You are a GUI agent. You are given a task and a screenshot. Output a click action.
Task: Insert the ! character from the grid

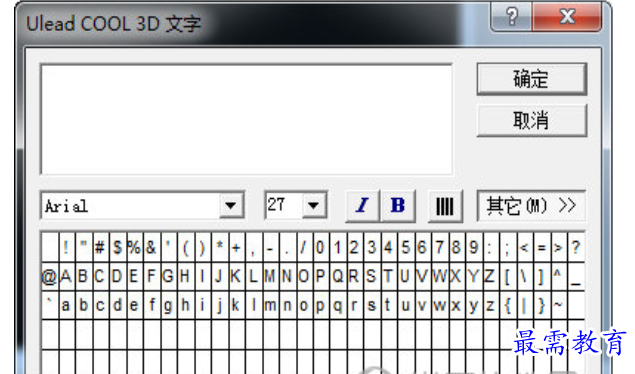point(66,247)
